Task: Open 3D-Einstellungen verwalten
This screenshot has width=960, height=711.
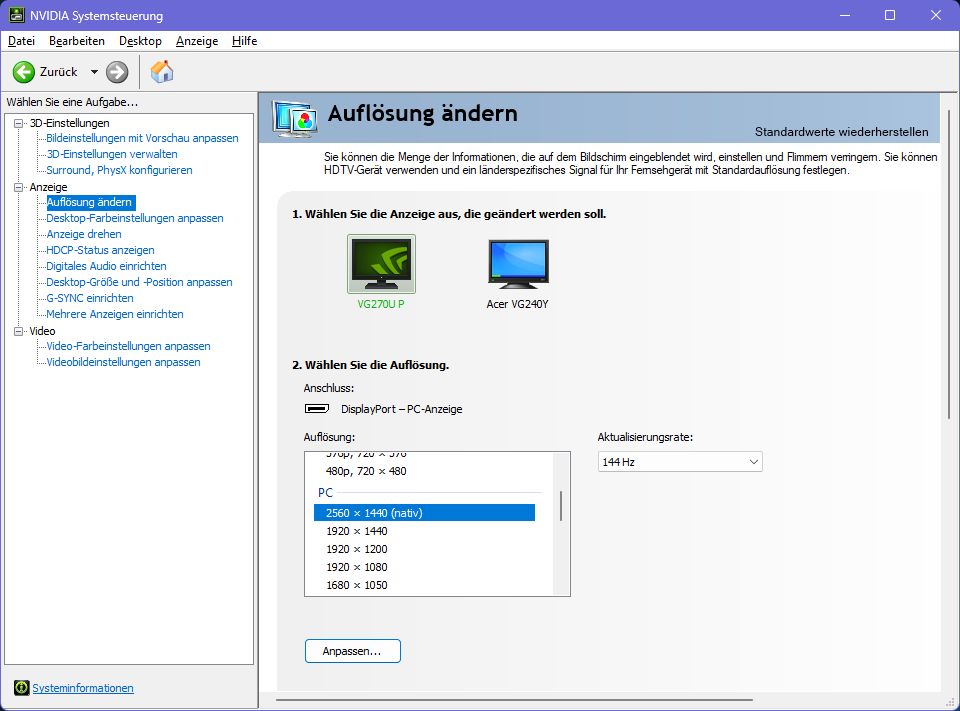Action: point(112,154)
